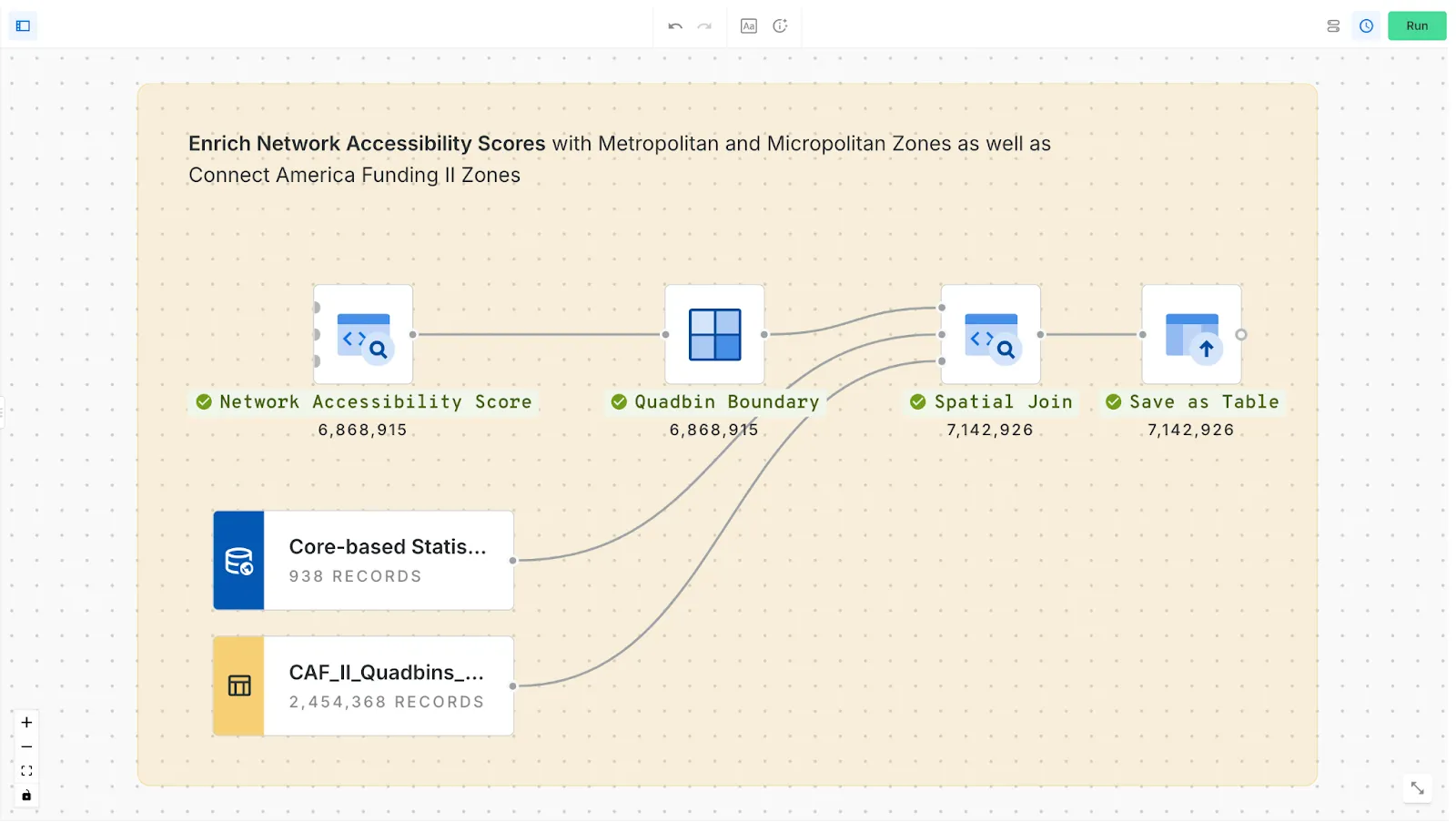Image resolution: width=1456 pixels, height=822 pixels.
Task: Open the workflow version history clock
Action: click(1365, 25)
